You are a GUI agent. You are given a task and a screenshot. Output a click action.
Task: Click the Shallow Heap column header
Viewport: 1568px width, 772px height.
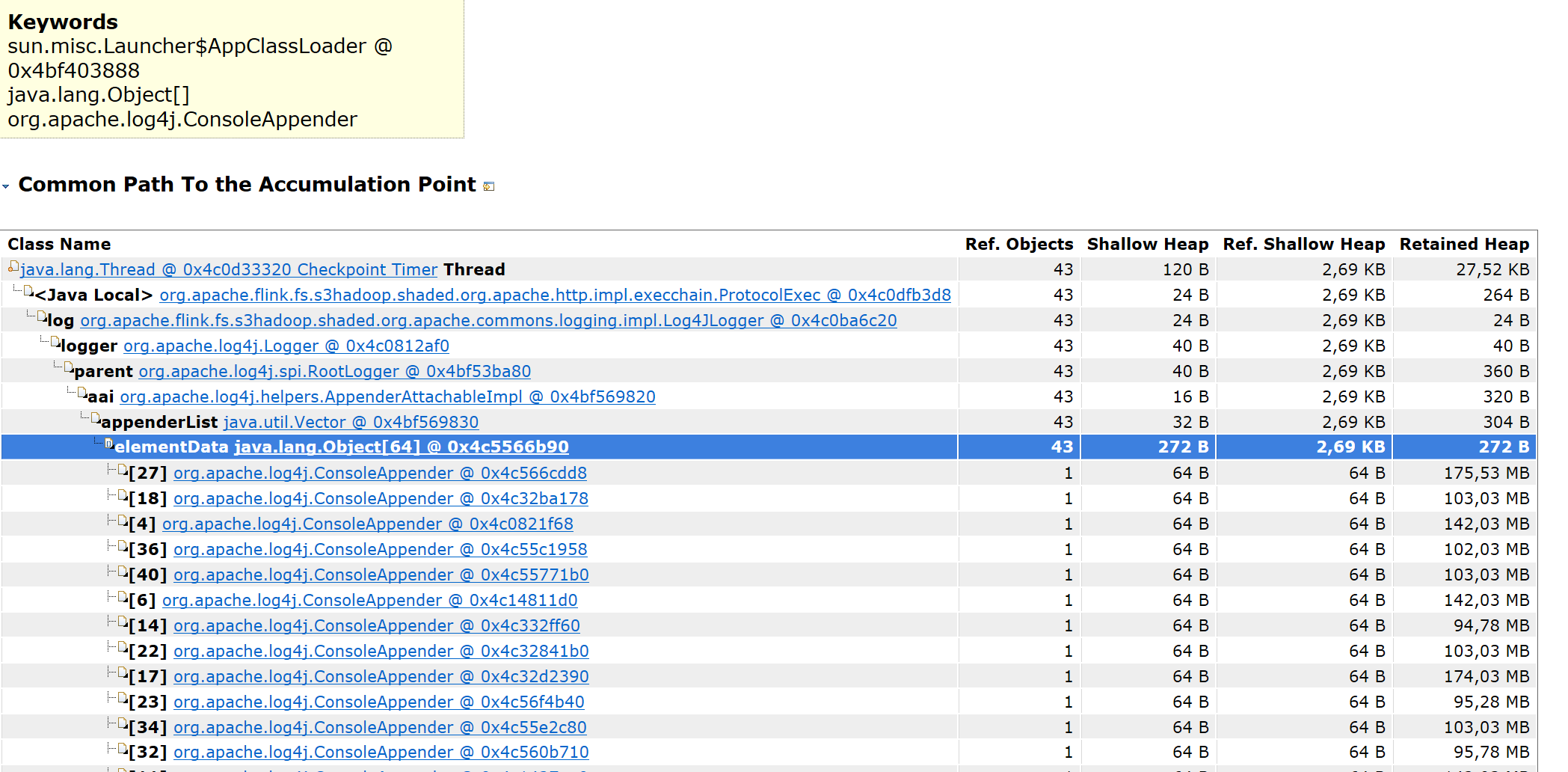pos(1147,245)
